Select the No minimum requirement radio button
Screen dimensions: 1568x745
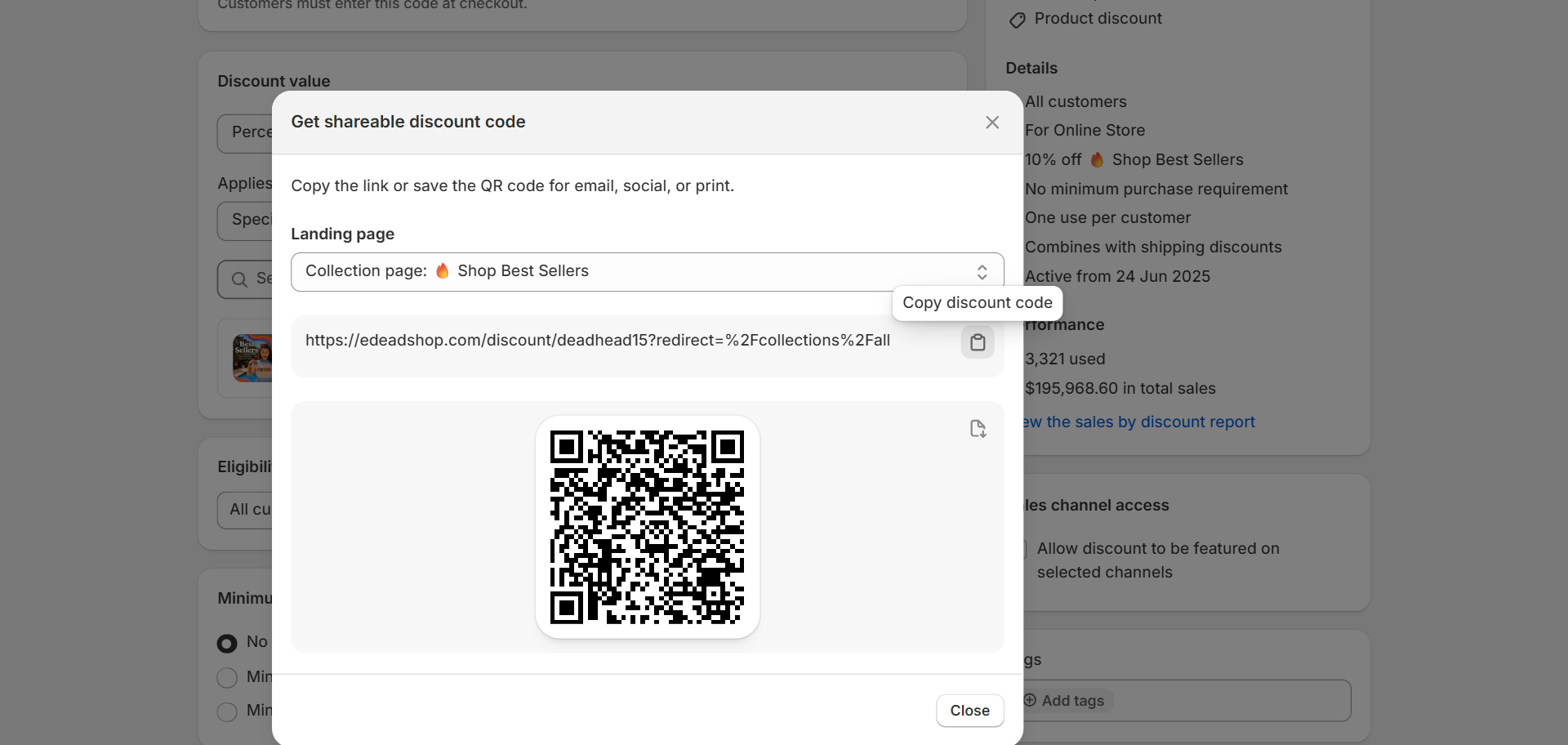coord(227,644)
